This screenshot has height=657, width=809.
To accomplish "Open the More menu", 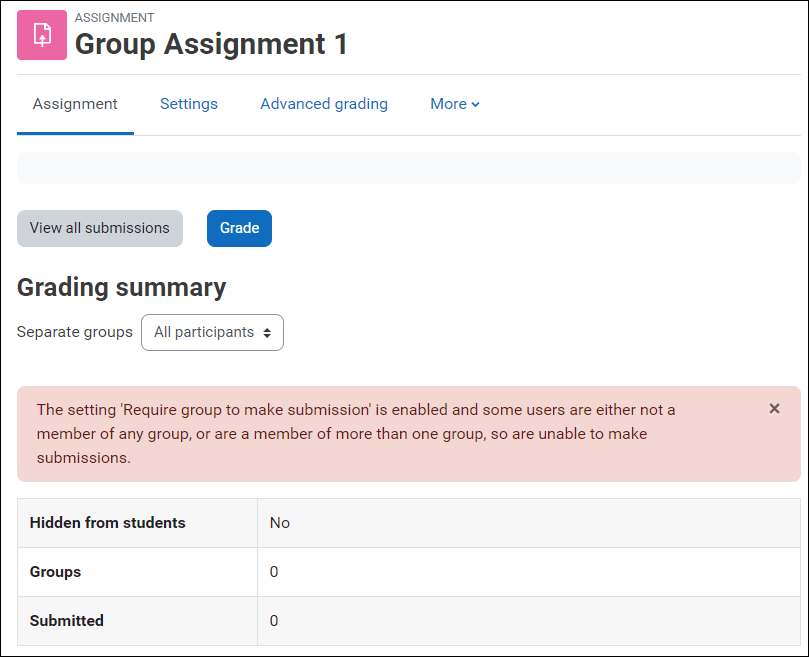I will pos(454,103).
